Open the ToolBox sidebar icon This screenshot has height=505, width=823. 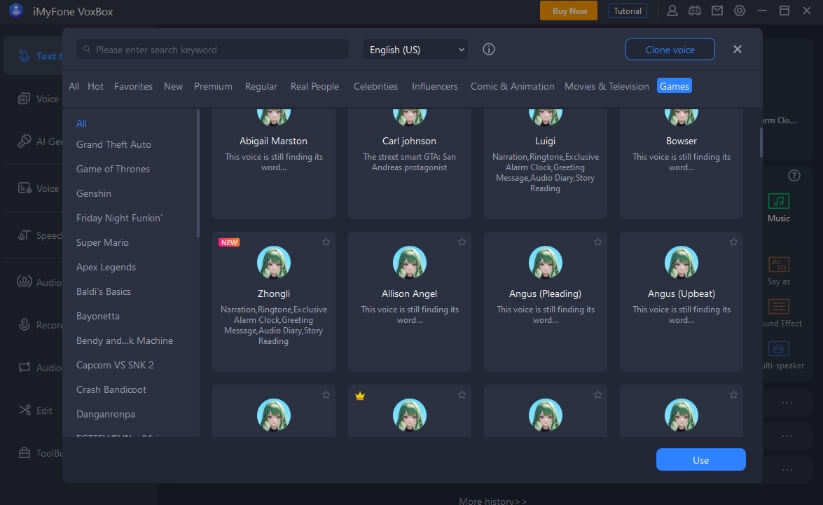click(24, 453)
